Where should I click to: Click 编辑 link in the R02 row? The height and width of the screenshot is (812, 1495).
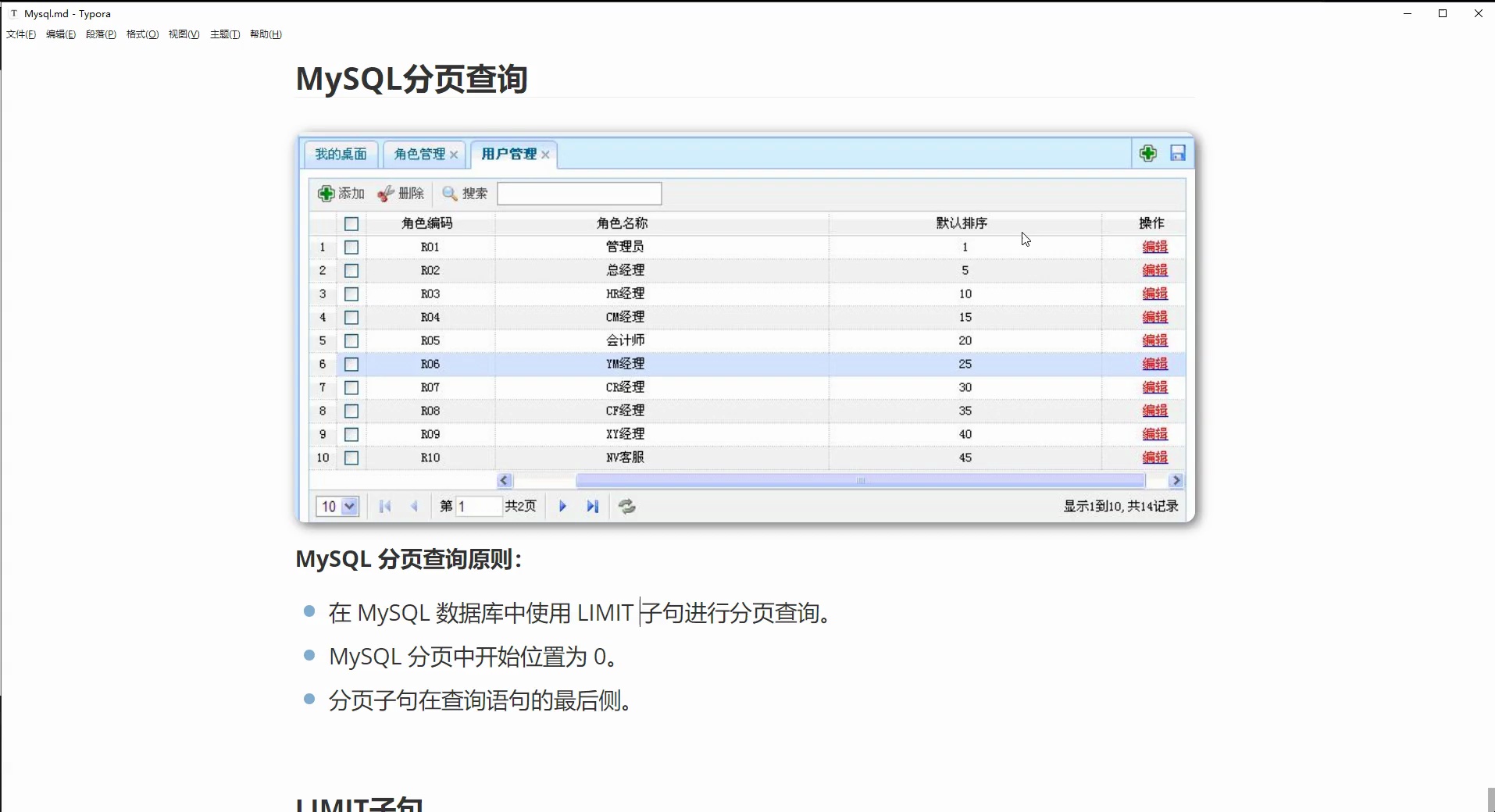pyautogui.click(x=1155, y=270)
